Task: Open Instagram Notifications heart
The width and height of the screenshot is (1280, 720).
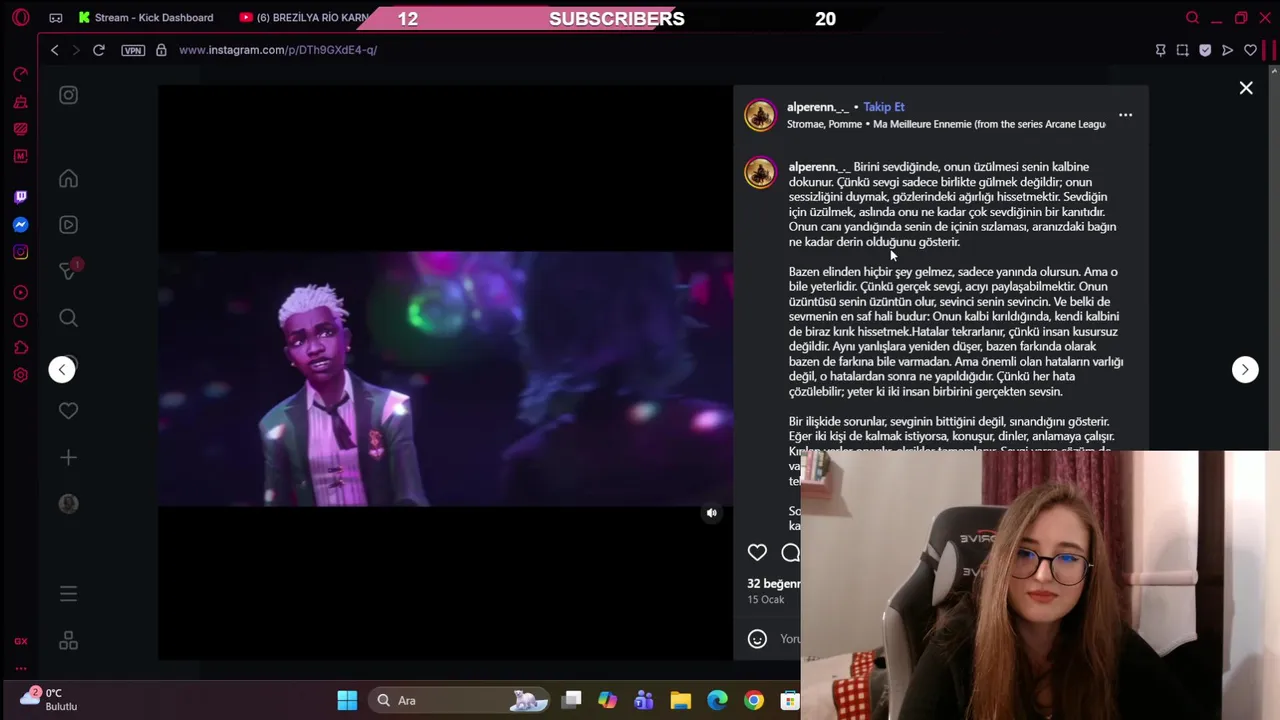Action: 68,411
